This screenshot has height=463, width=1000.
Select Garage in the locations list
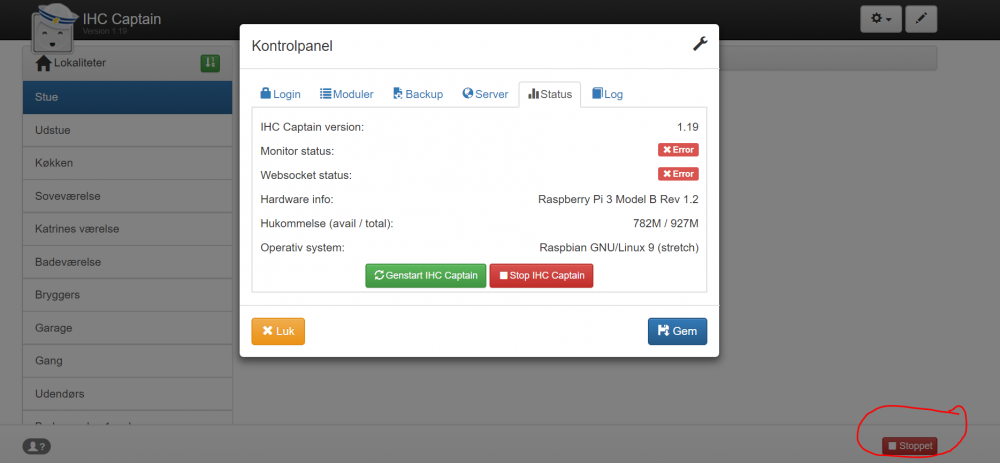click(x=128, y=328)
